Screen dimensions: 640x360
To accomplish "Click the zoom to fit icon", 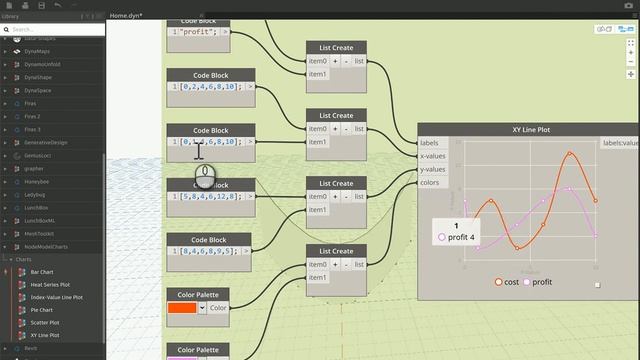I will click(x=631, y=43).
